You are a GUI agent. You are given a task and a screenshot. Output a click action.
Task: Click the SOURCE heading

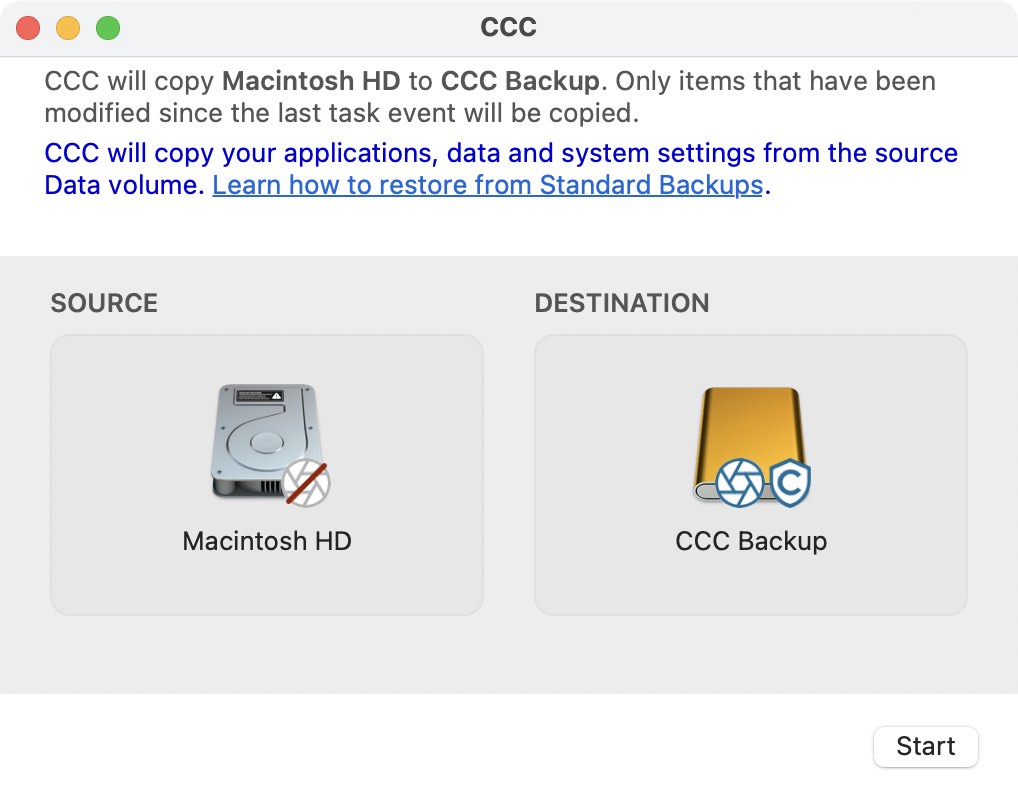click(x=105, y=303)
